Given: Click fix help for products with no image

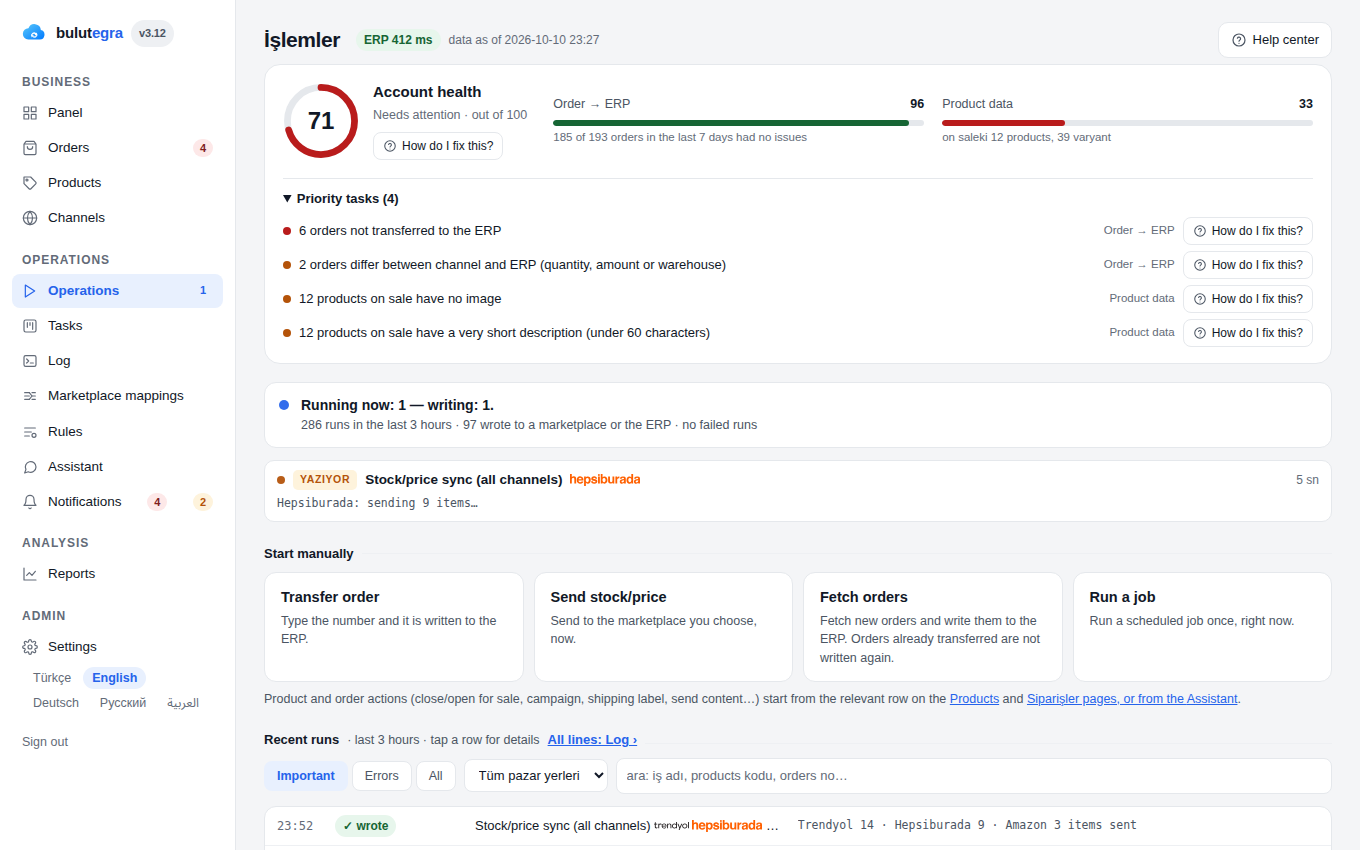Looking at the screenshot, I should click(1248, 299).
